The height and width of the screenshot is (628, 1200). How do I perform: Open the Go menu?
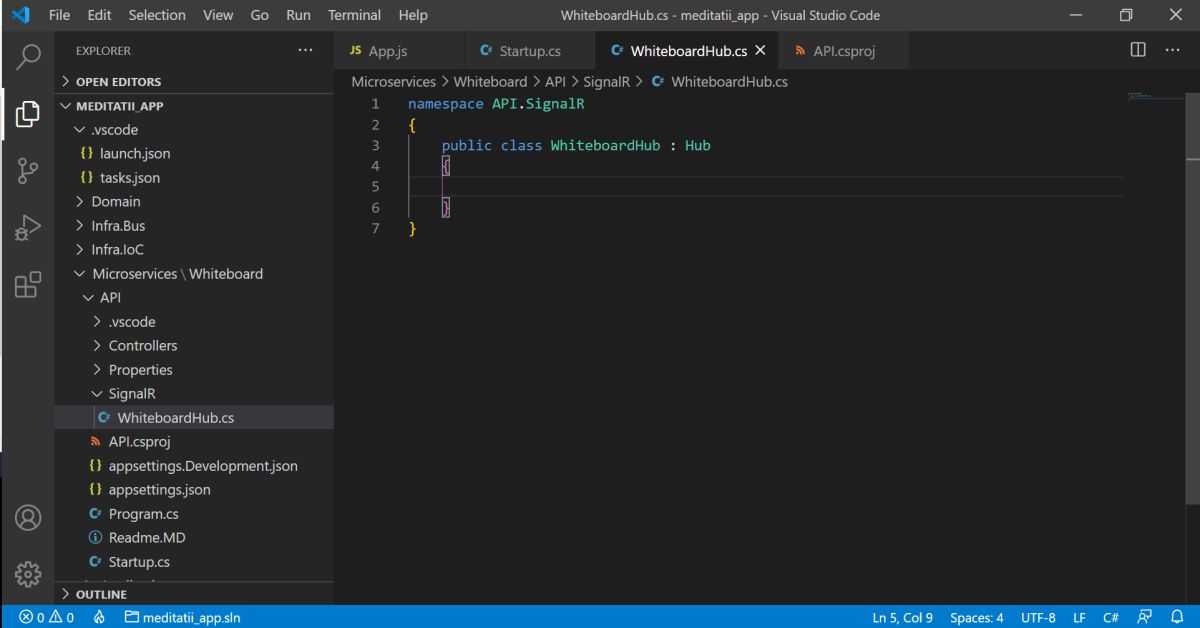(260, 15)
